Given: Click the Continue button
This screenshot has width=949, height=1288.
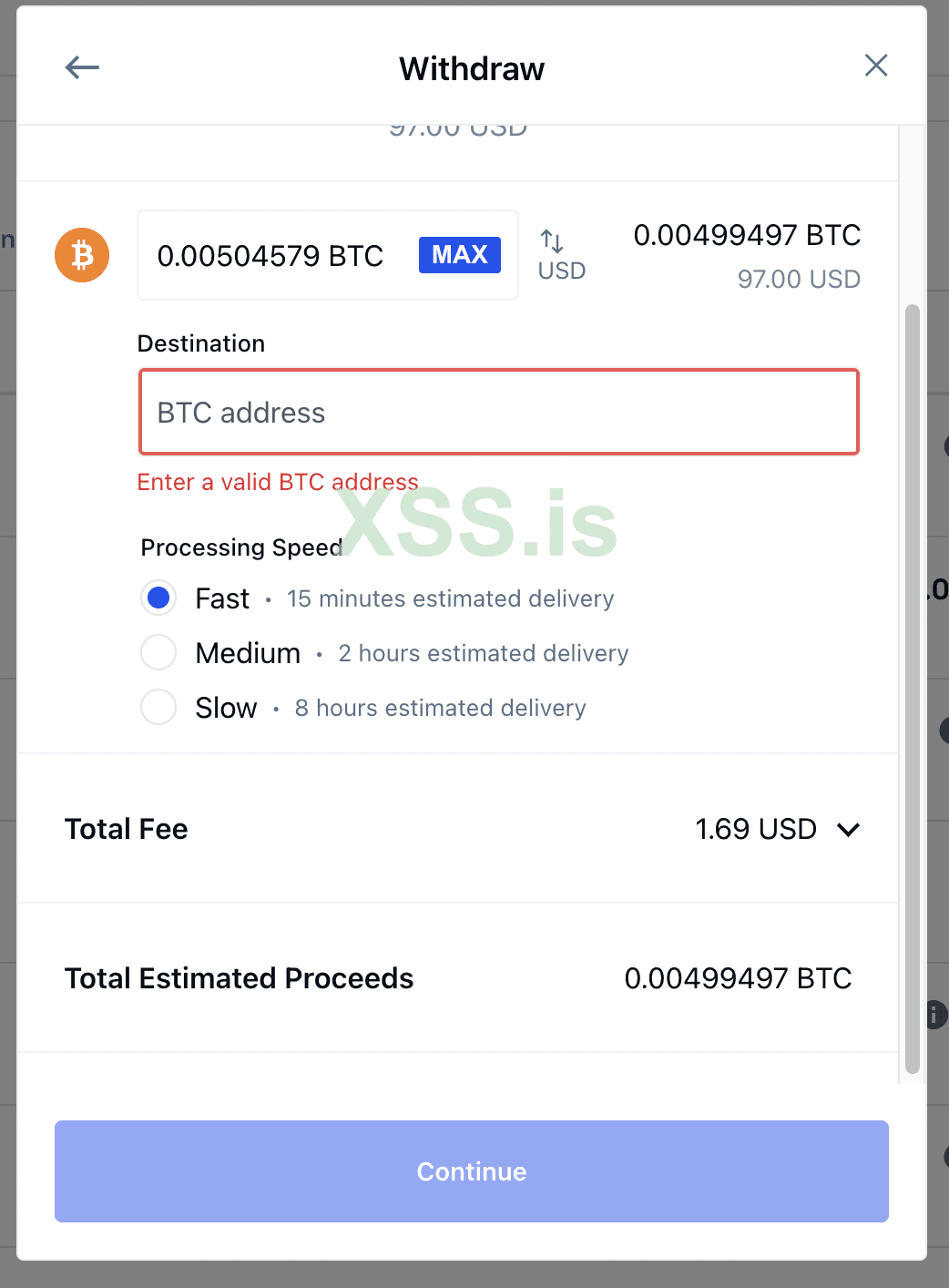Looking at the screenshot, I should tap(471, 1170).
